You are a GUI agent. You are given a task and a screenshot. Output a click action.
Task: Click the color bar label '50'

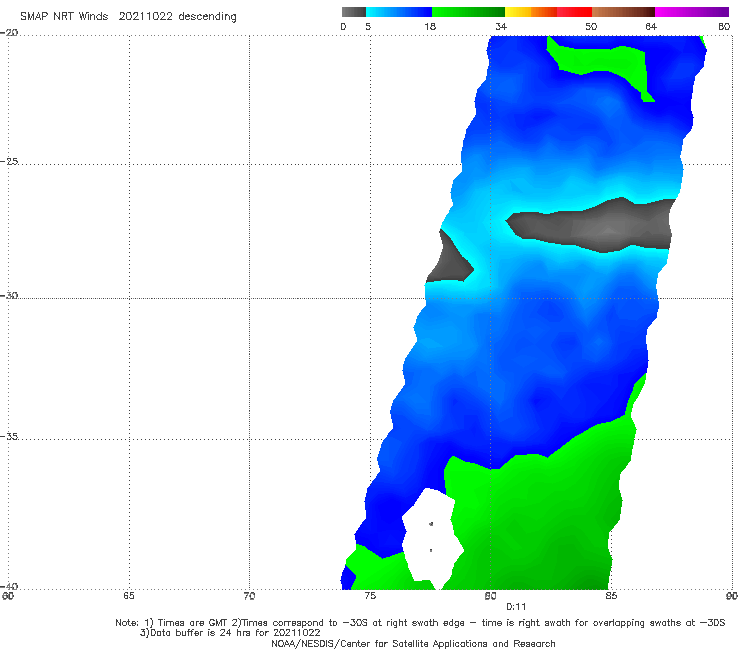591,26
